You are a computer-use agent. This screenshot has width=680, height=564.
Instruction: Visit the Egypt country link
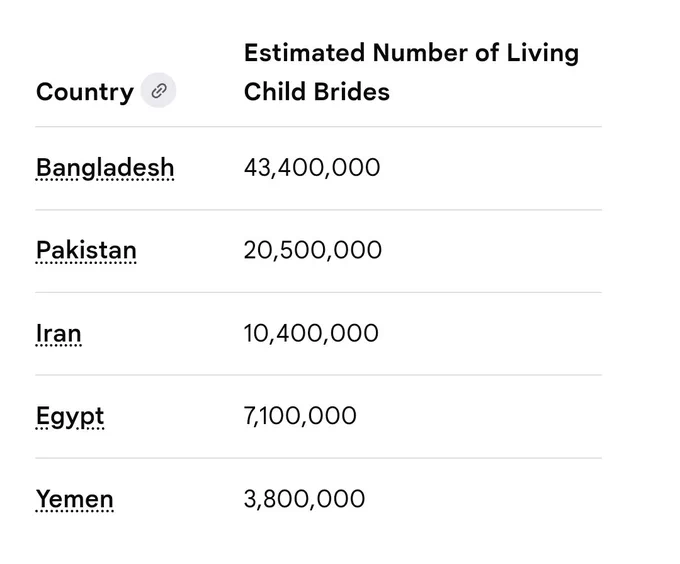70,417
